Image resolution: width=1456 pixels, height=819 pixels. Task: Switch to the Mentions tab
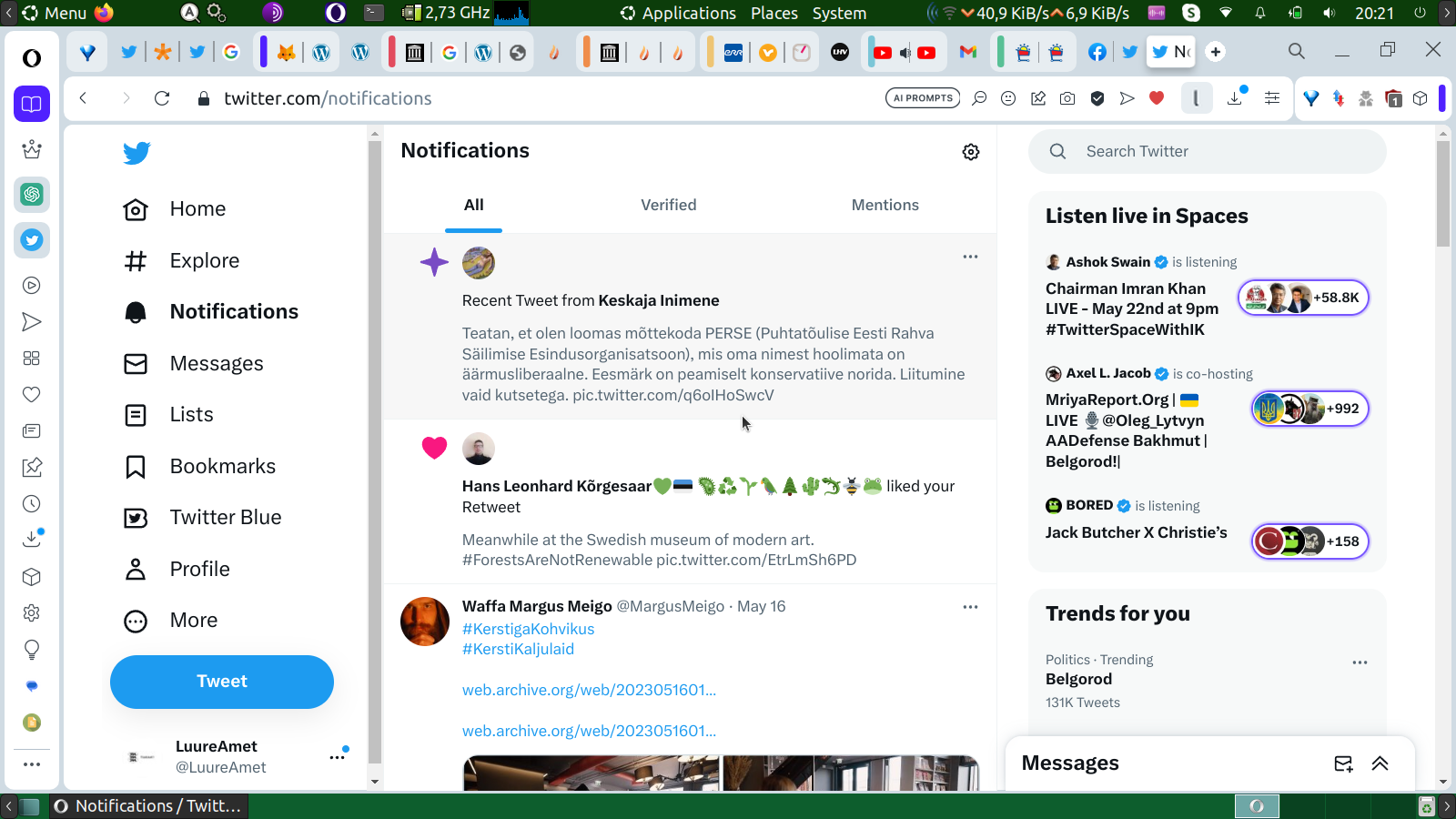coord(885,205)
